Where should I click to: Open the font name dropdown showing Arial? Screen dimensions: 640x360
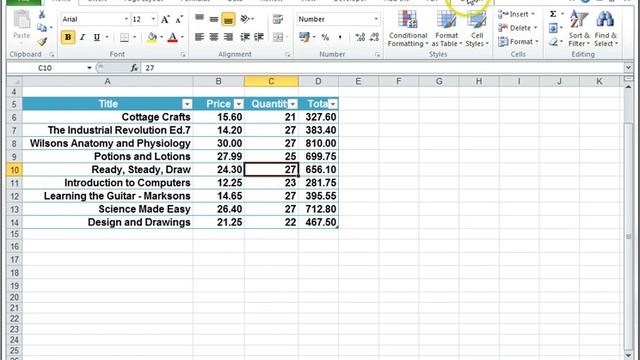tap(126, 19)
